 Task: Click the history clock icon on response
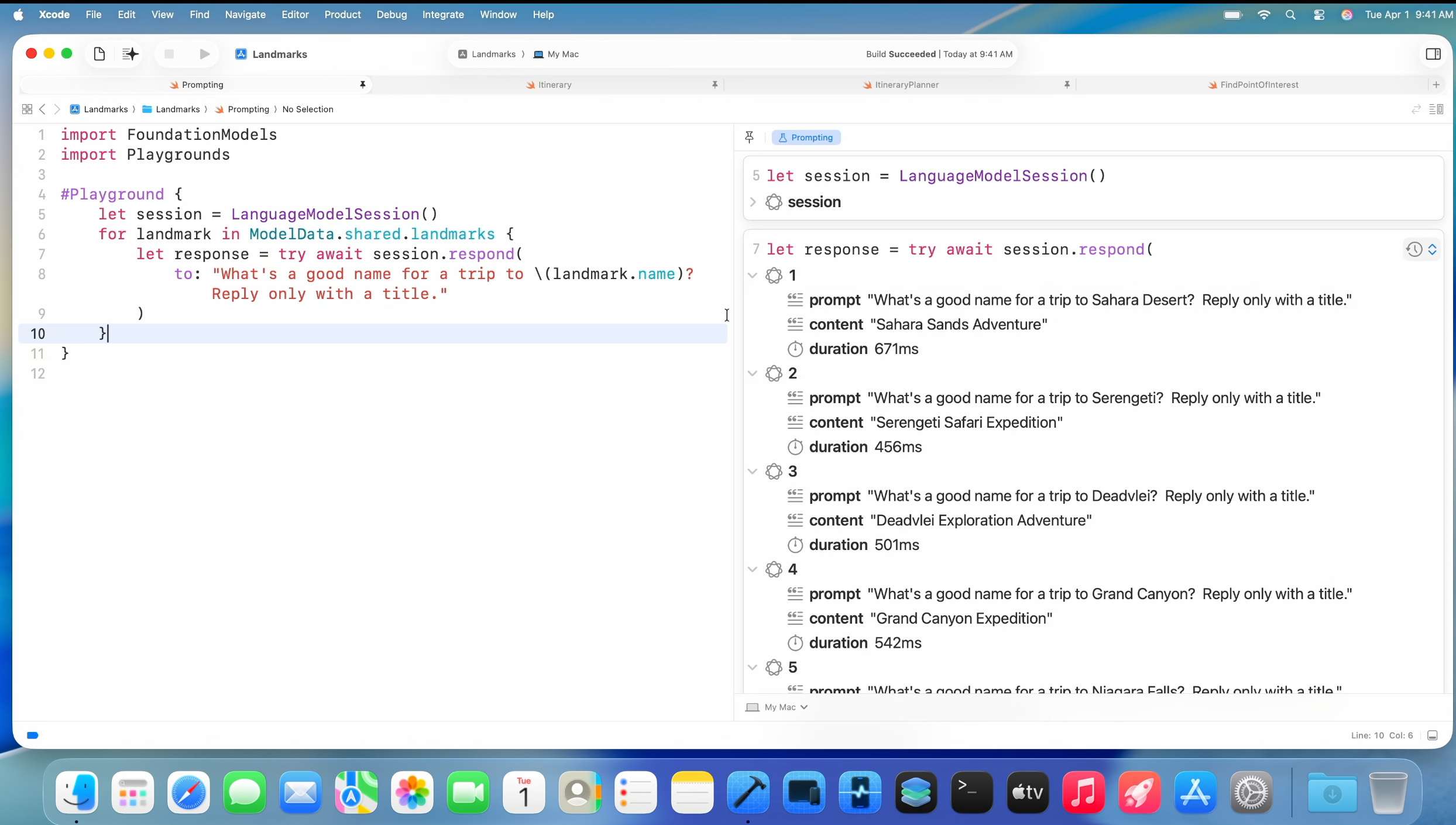tap(1414, 250)
